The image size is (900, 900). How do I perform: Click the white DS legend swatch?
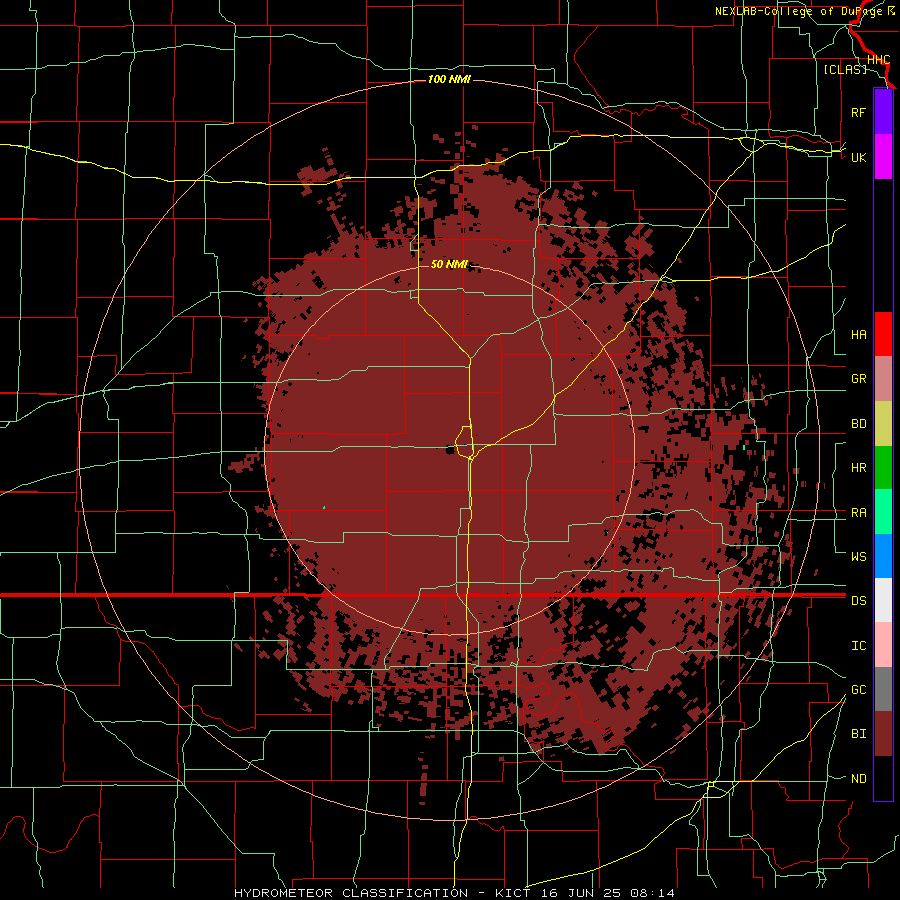(x=883, y=600)
